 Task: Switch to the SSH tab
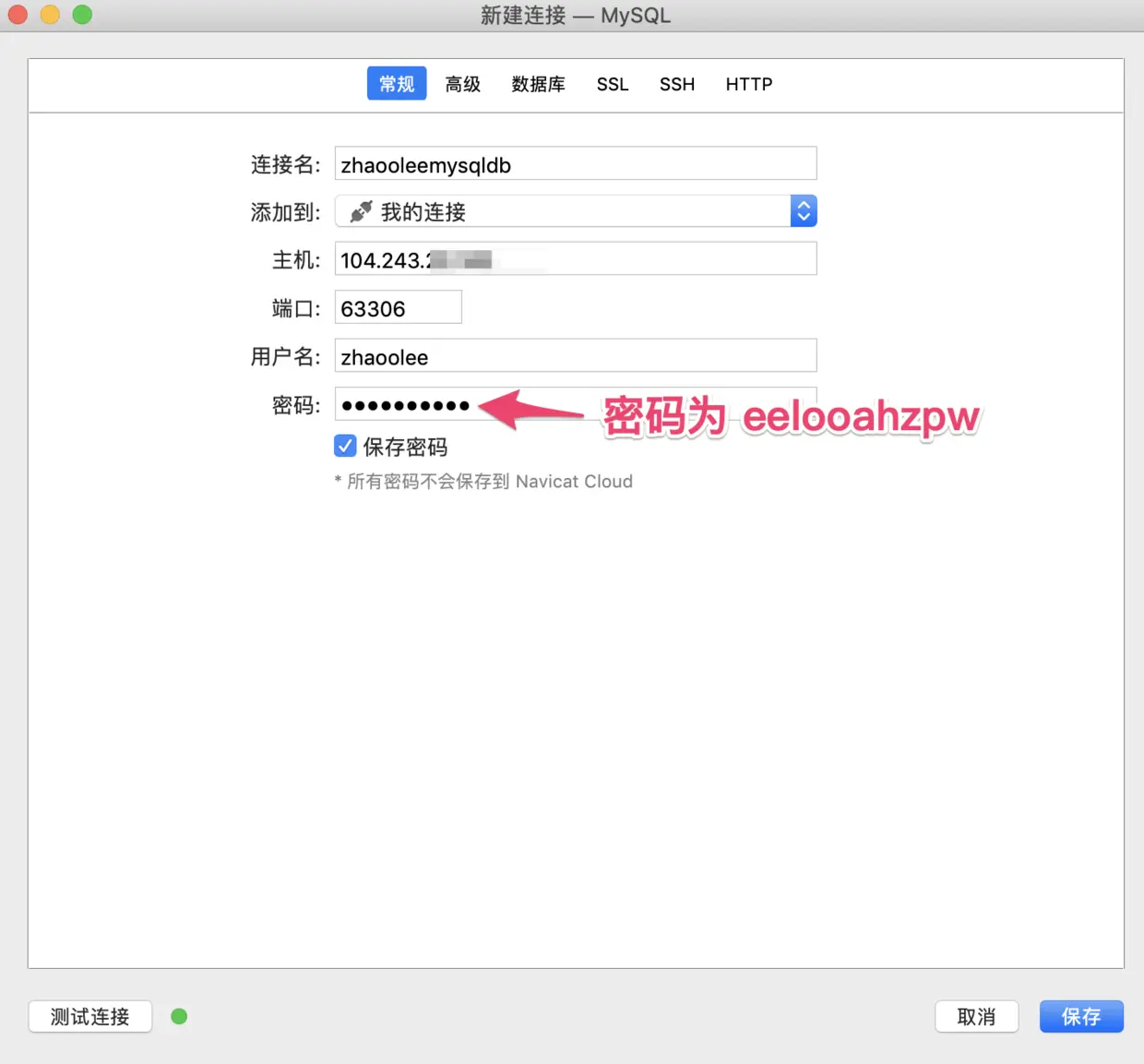tap(677, 84)
